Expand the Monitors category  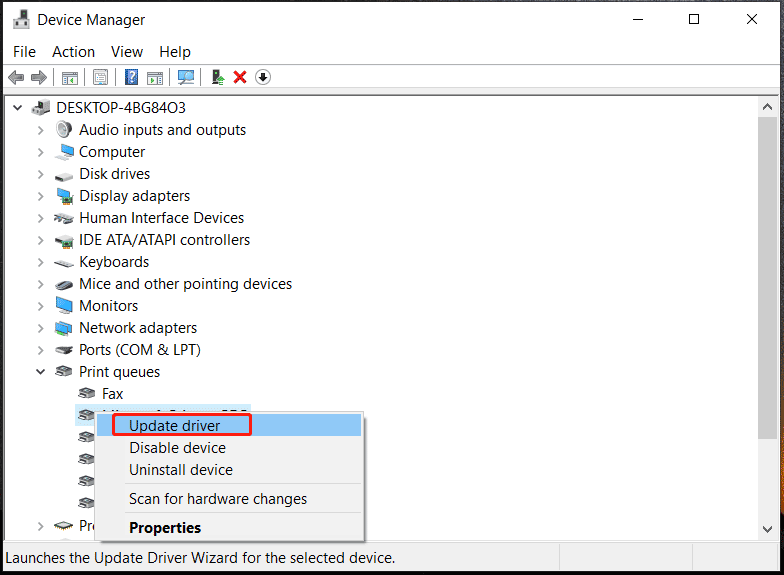[x=40, y=306]
